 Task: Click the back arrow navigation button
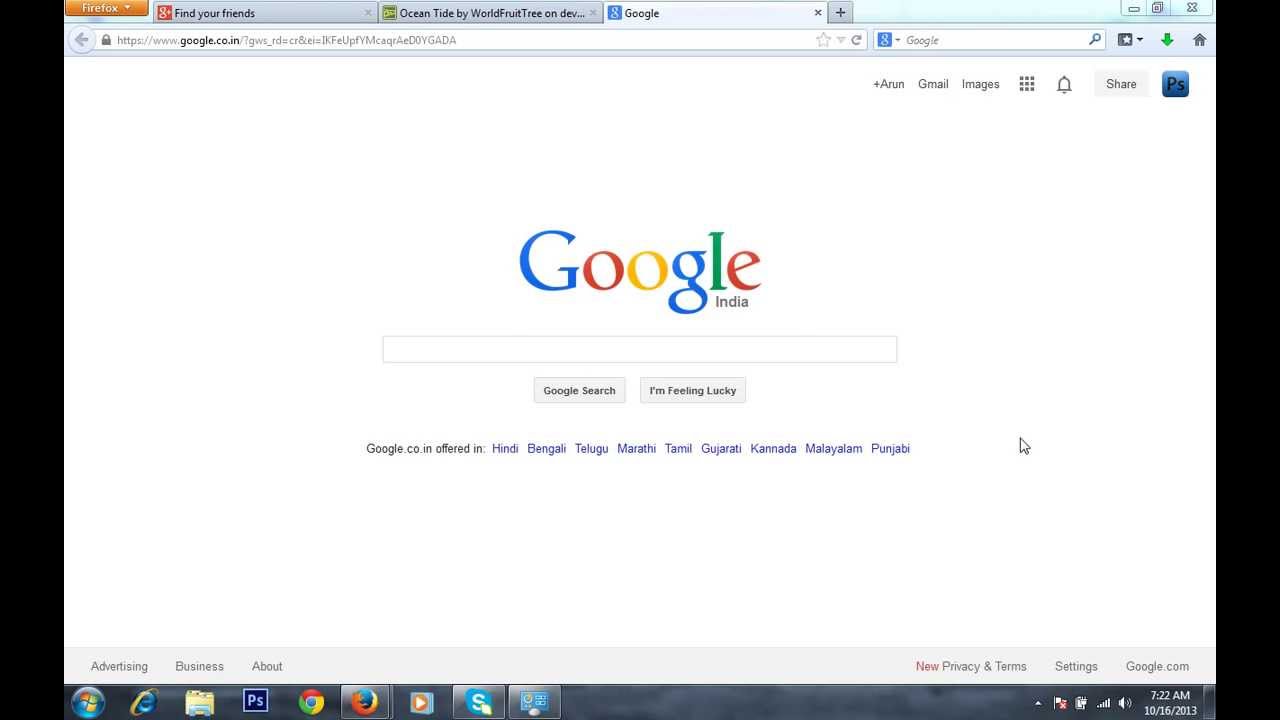(82, 40)
